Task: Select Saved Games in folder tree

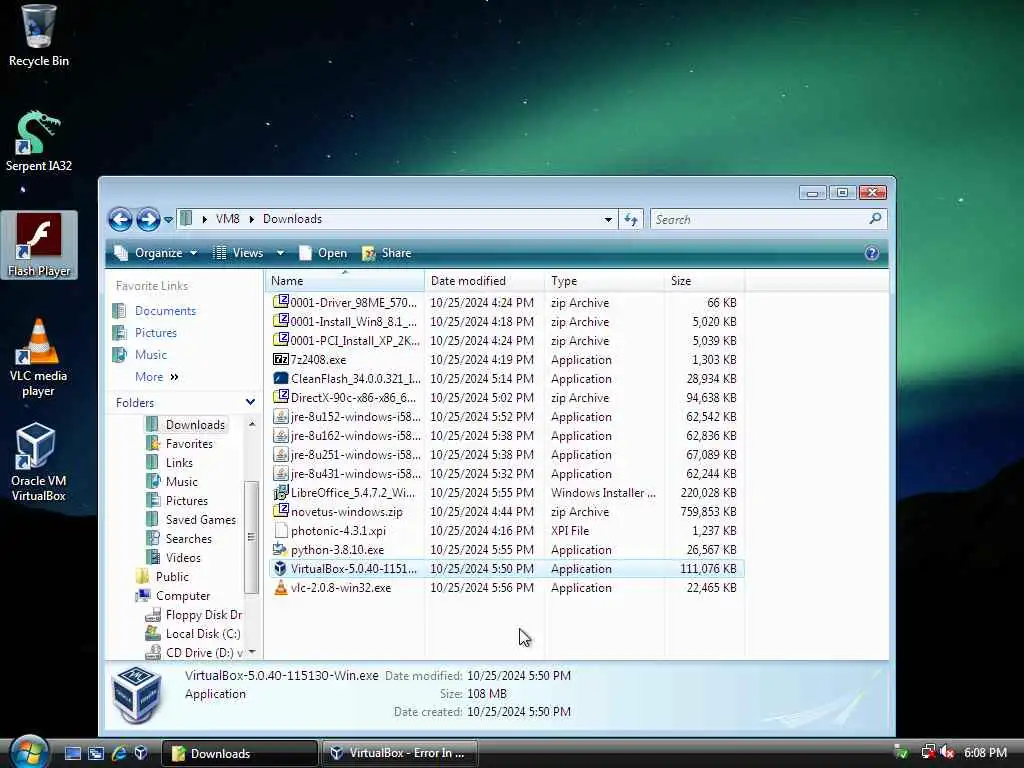Action: pyautogui.click(x=200, y=520)
